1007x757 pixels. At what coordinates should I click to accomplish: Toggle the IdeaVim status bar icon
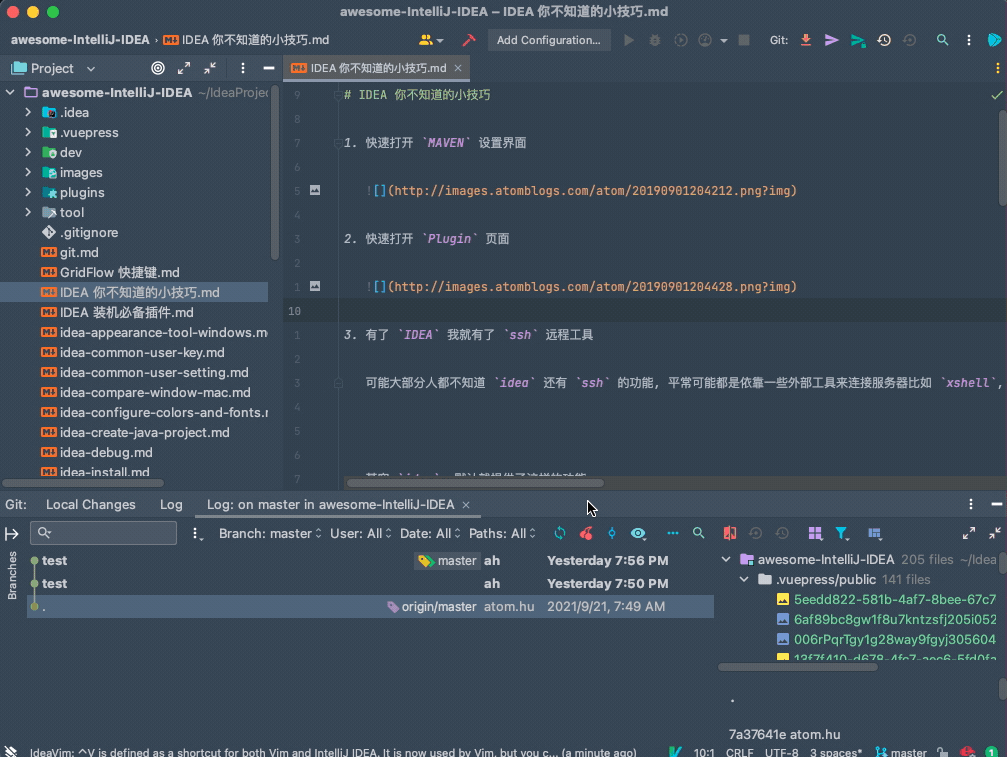click(x=675, y=751)
